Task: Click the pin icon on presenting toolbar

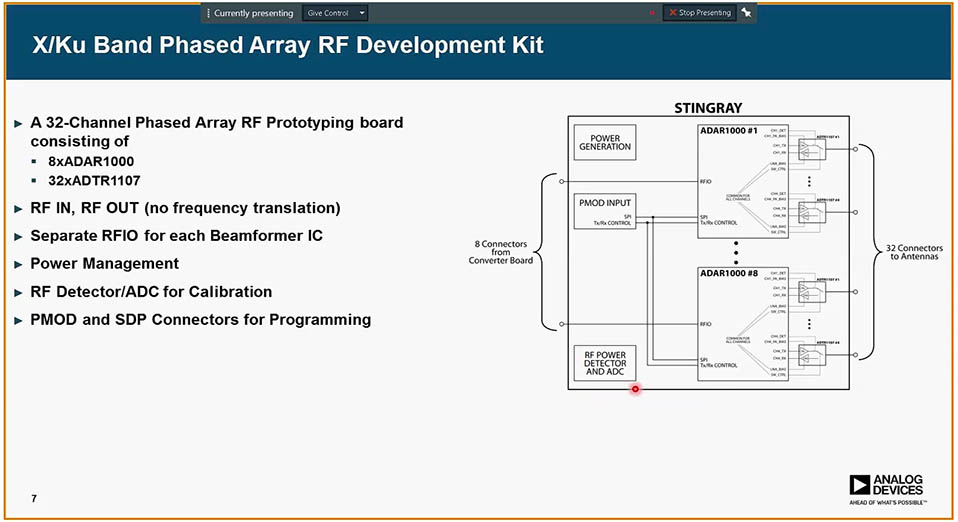Action: [x=747, y=13]
